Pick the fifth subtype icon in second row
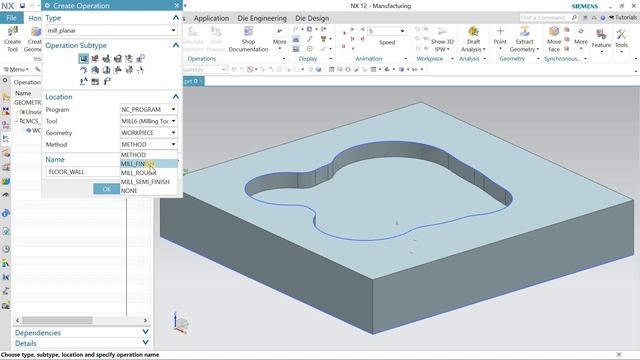 [129, 70]
